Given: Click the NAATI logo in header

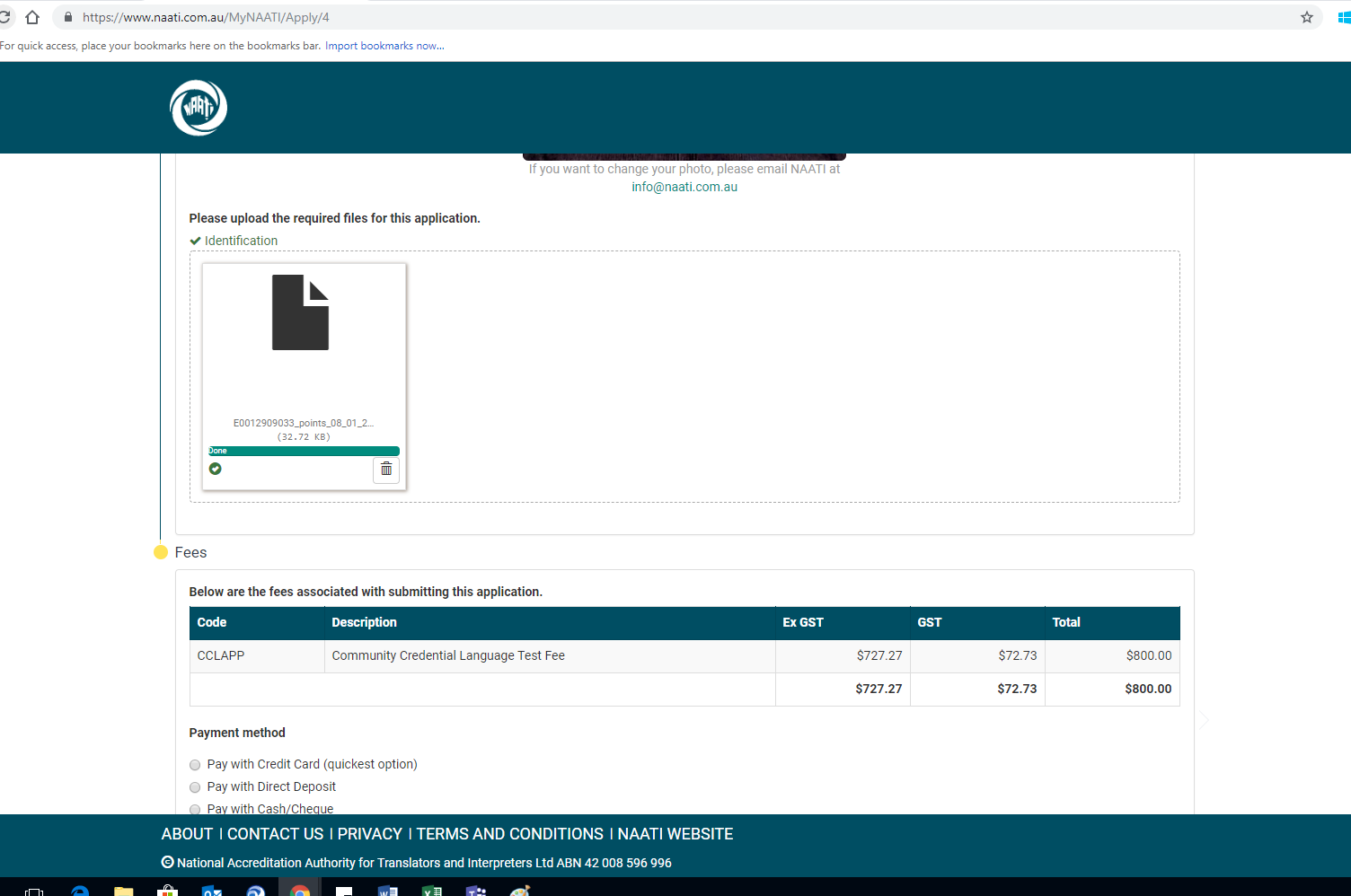Looking at the screenshot, I should (199, 108).
